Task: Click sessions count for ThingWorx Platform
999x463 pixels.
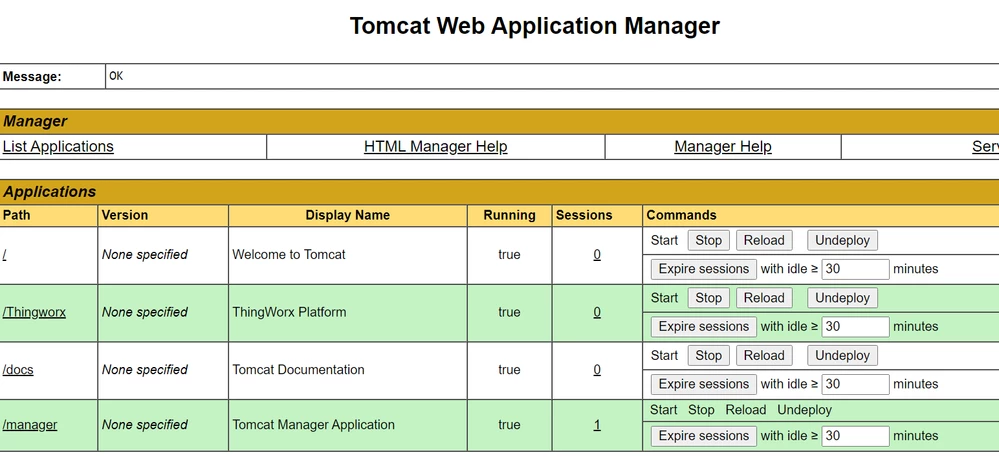Action: 597,312
